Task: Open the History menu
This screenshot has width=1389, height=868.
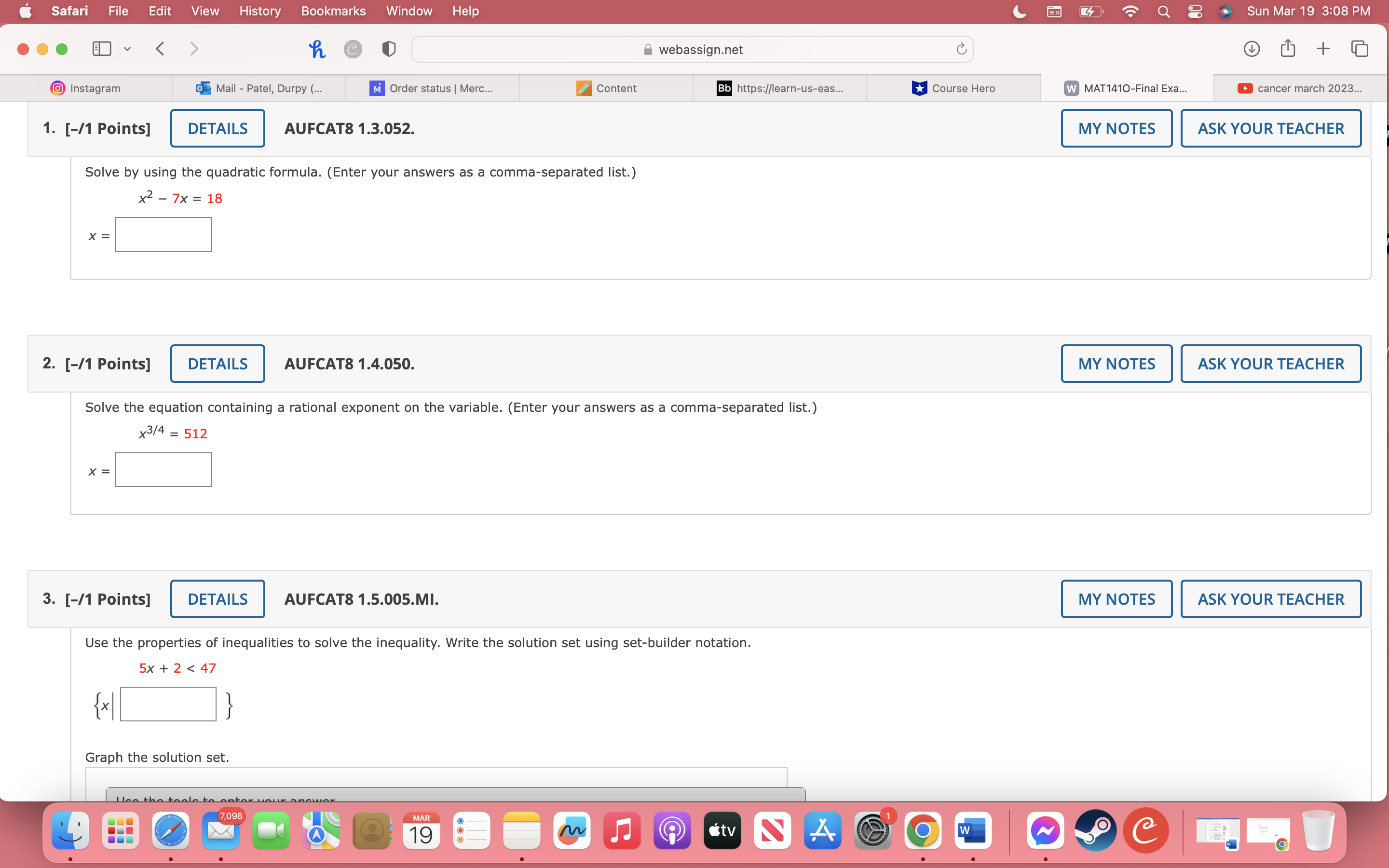Action: pos(259,11)
